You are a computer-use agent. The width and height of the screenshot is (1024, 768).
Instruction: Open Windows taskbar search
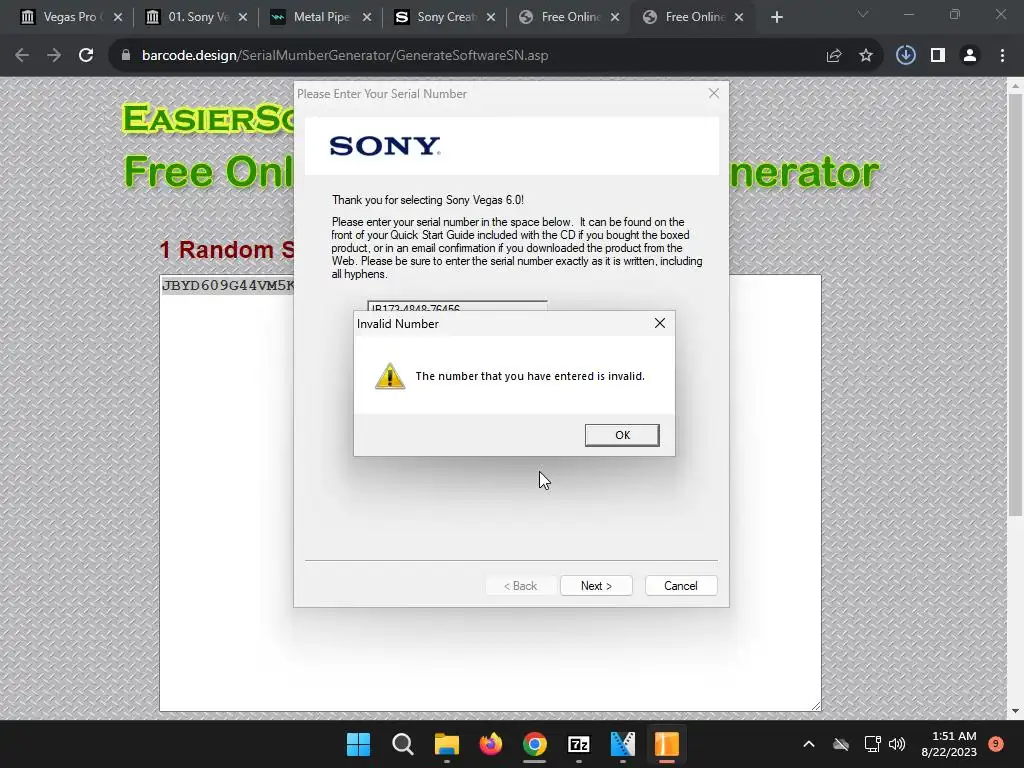coord(402,744)
